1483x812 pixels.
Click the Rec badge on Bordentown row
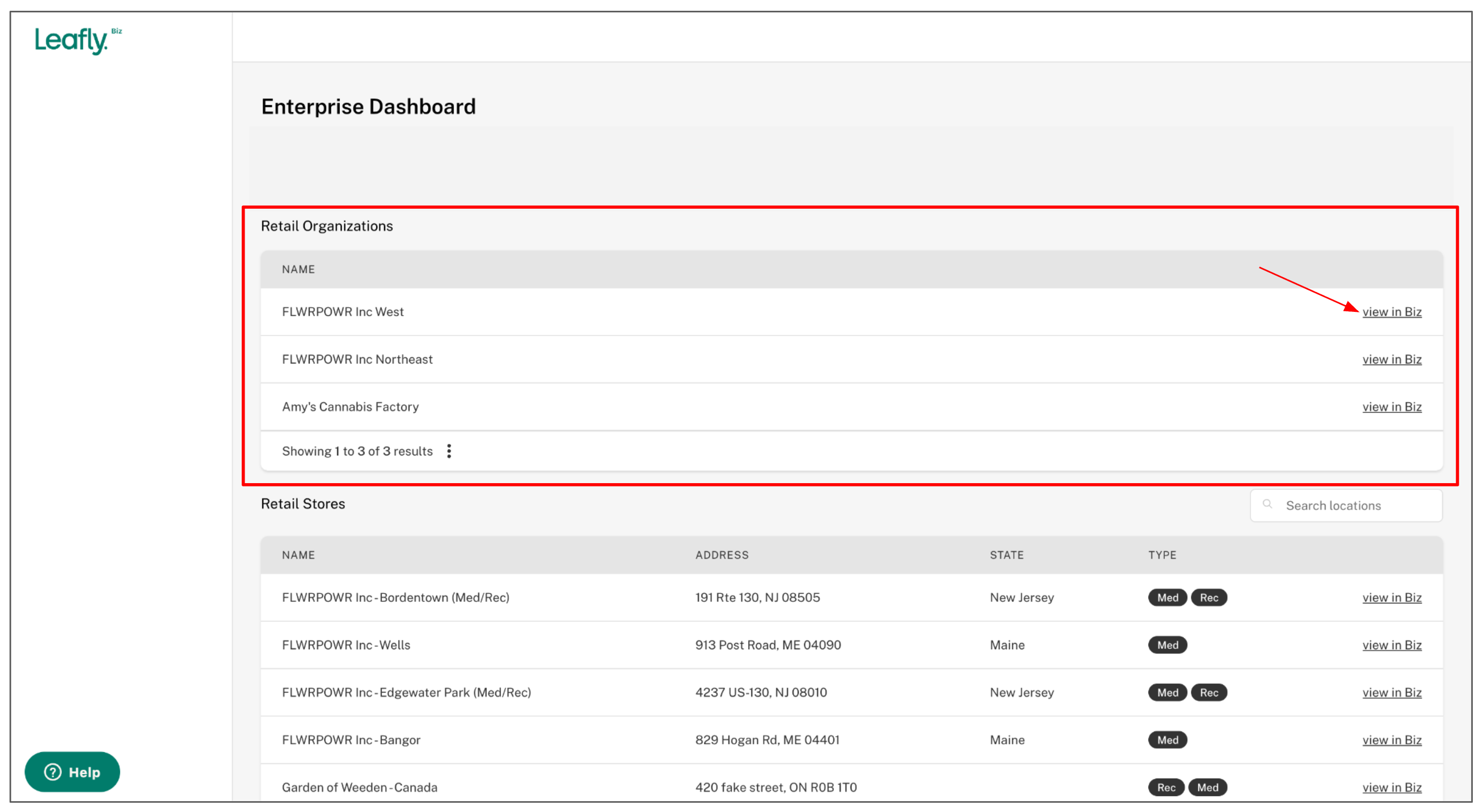[1208, 597]
